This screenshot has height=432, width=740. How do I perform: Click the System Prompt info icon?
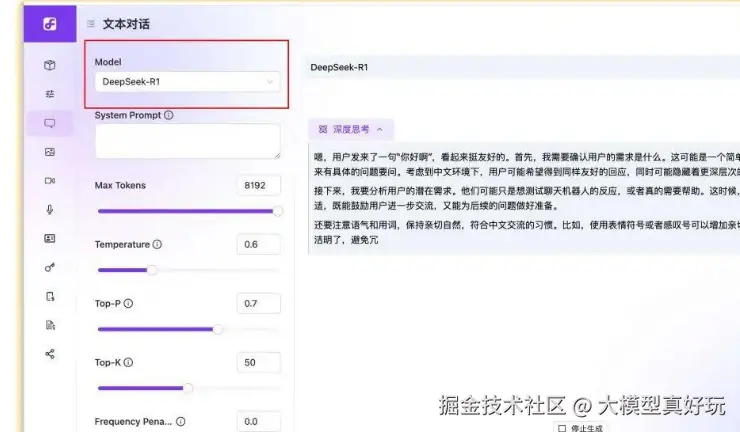click(168, 115)
